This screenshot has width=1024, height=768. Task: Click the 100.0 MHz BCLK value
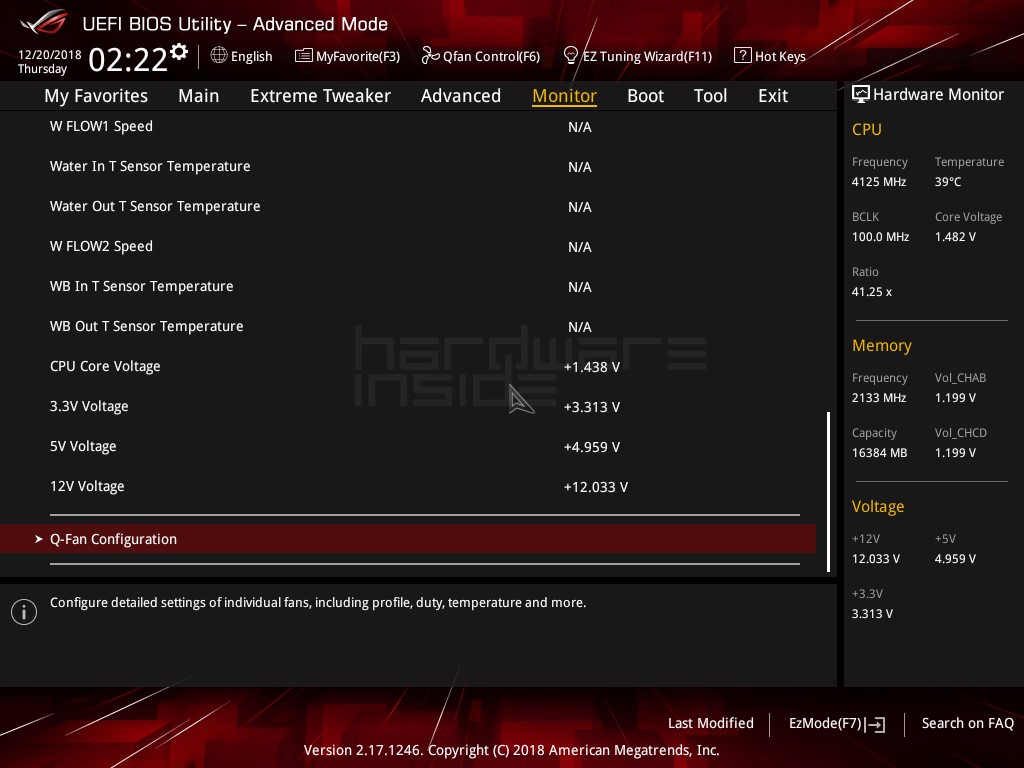pos(880,236)
